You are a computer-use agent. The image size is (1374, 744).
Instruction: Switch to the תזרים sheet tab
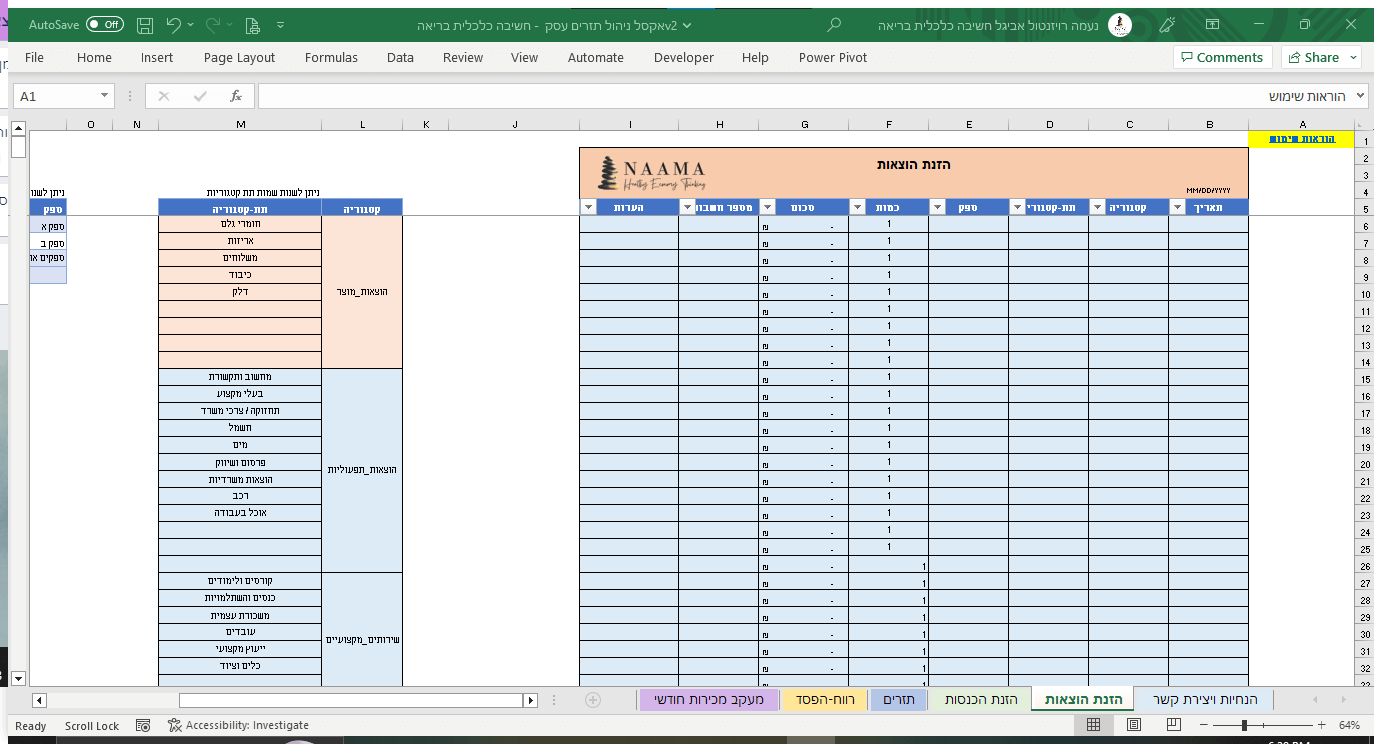[x=899, y=700]
